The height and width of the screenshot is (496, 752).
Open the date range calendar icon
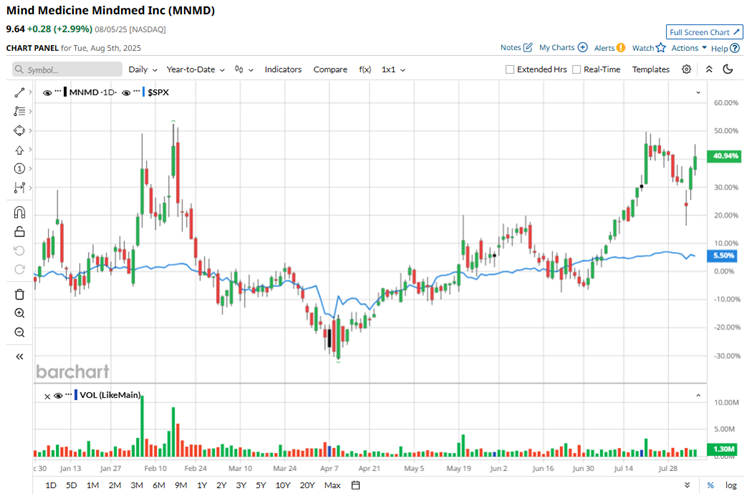[355, 485]
